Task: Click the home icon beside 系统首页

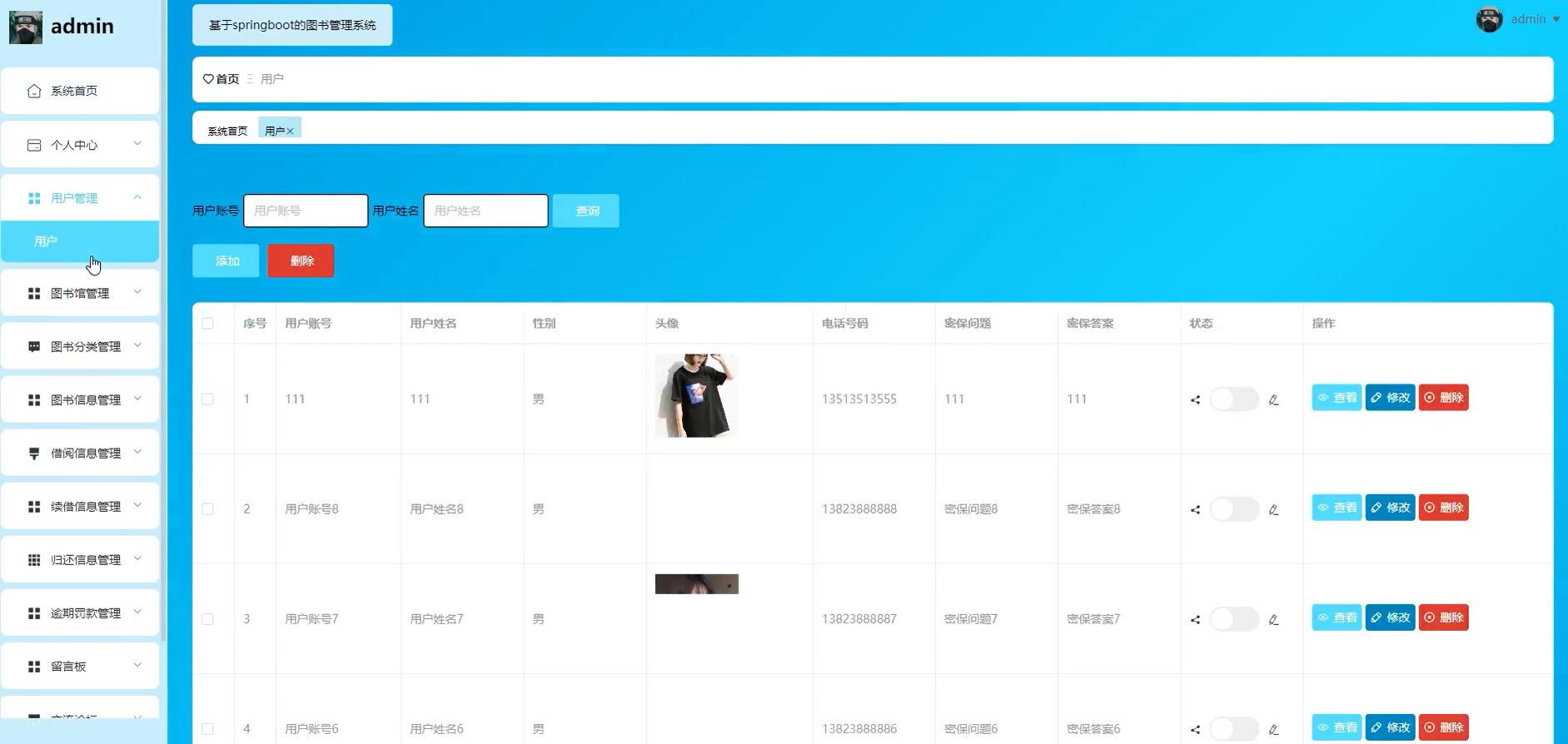Action: (x=34, y=91)
